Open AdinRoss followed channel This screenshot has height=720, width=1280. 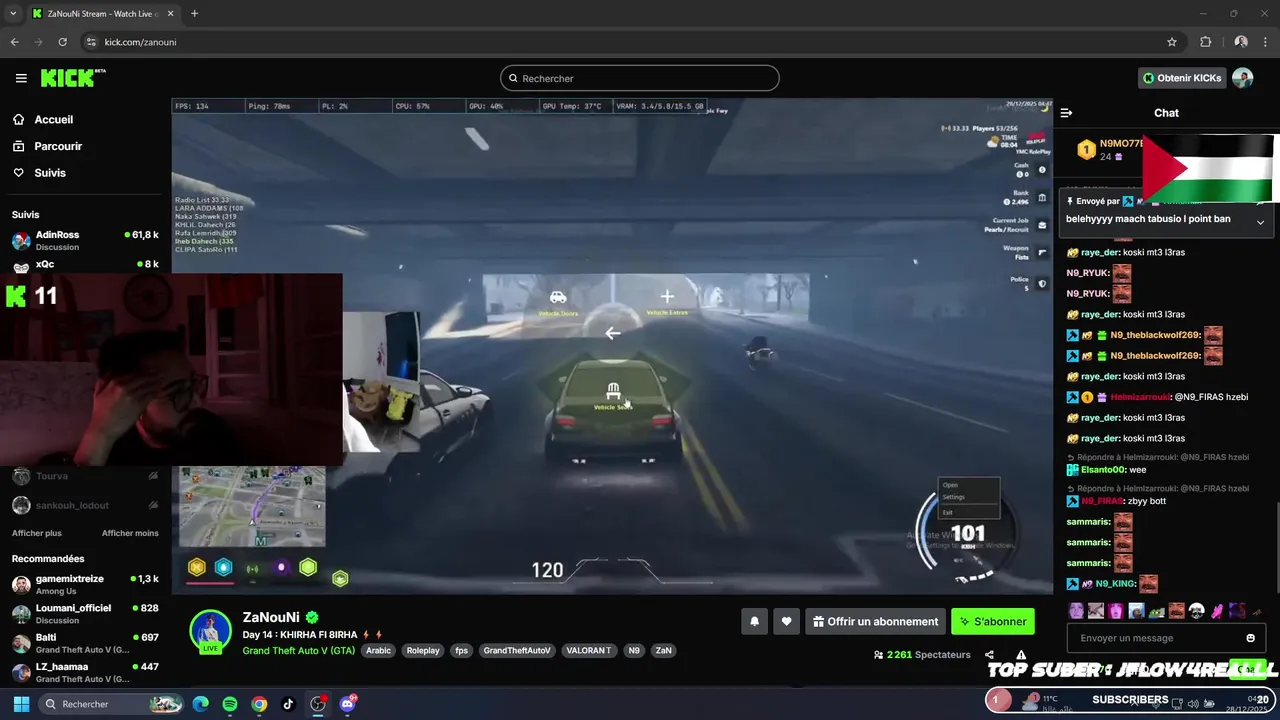click(x=85, y=240)
